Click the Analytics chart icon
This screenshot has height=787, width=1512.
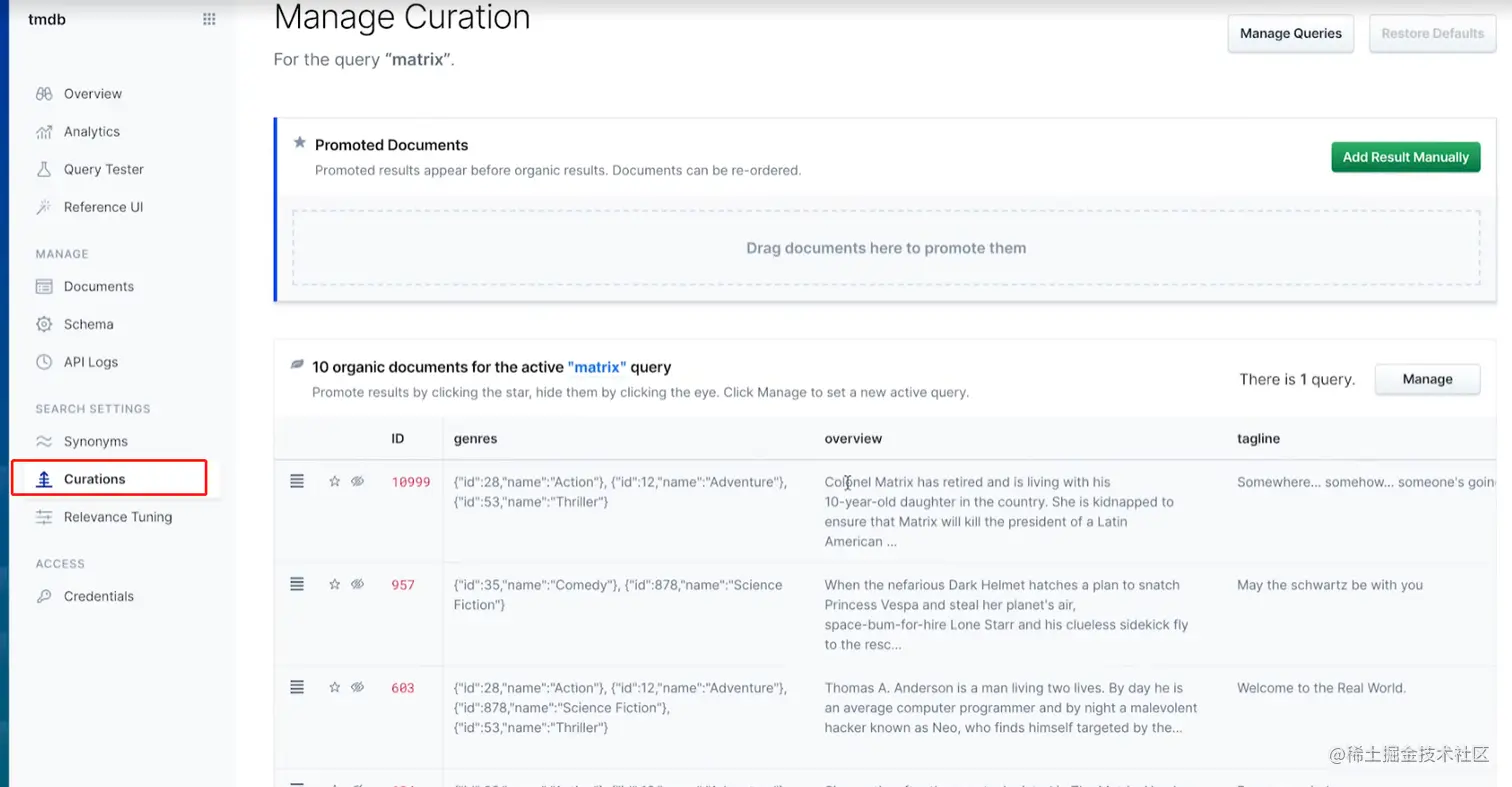point(44,132)
